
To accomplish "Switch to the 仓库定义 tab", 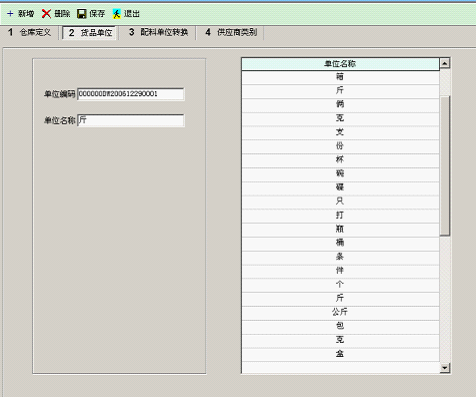I will [29, 33].
